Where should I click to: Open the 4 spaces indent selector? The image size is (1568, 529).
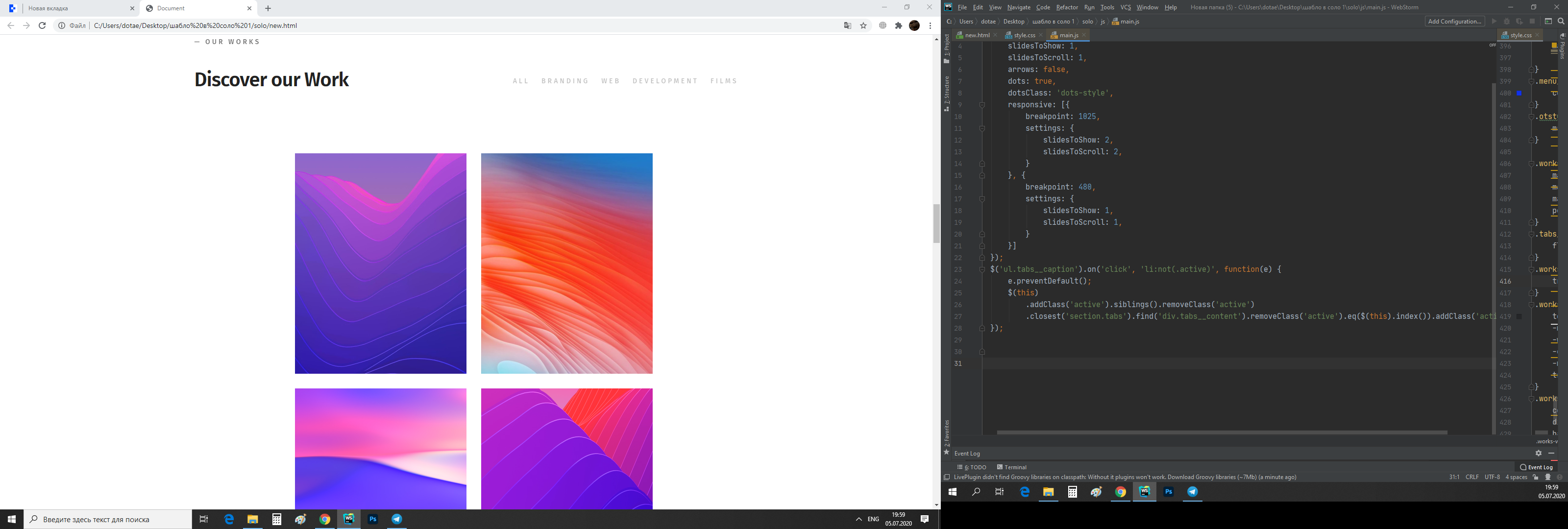[x=1516, y=477]
